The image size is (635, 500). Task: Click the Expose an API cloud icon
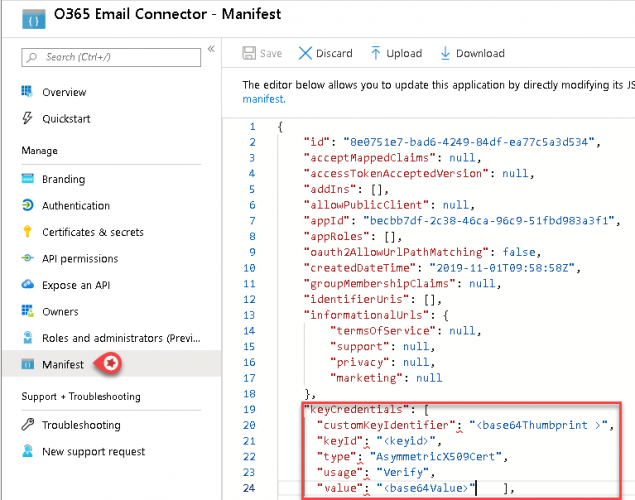[x=27, y=285]
